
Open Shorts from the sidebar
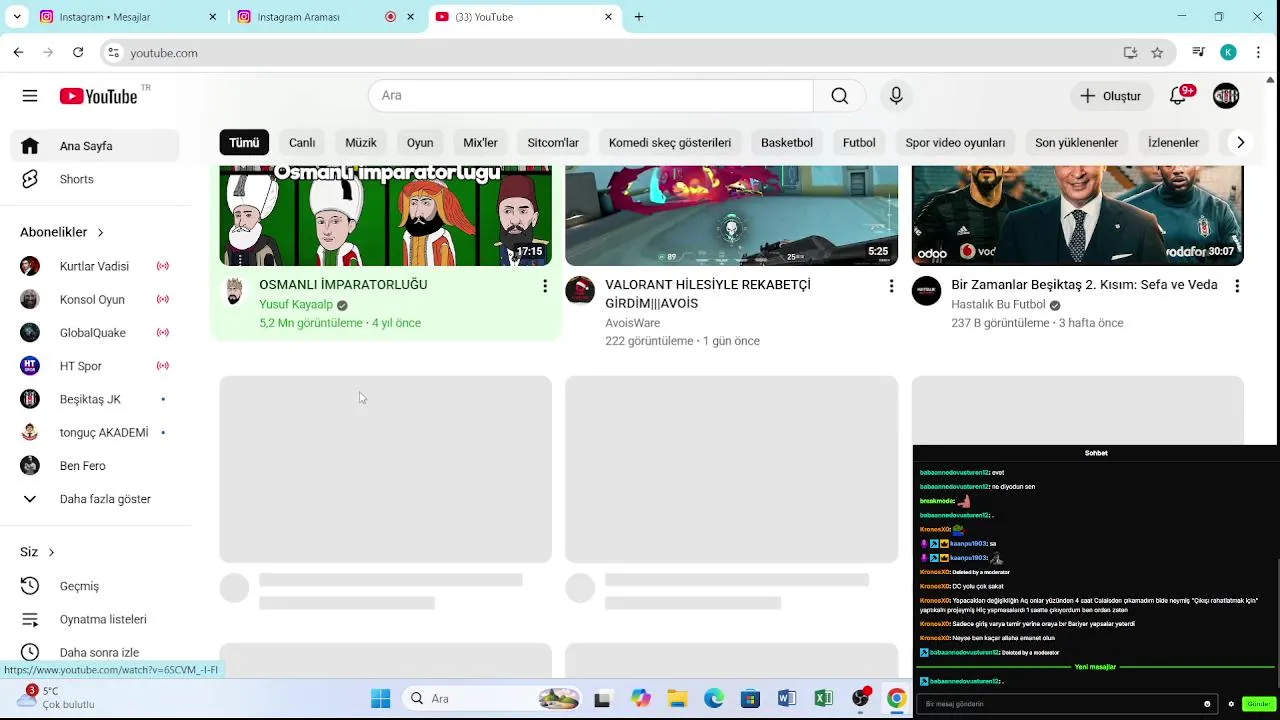[x=95, y=179]
